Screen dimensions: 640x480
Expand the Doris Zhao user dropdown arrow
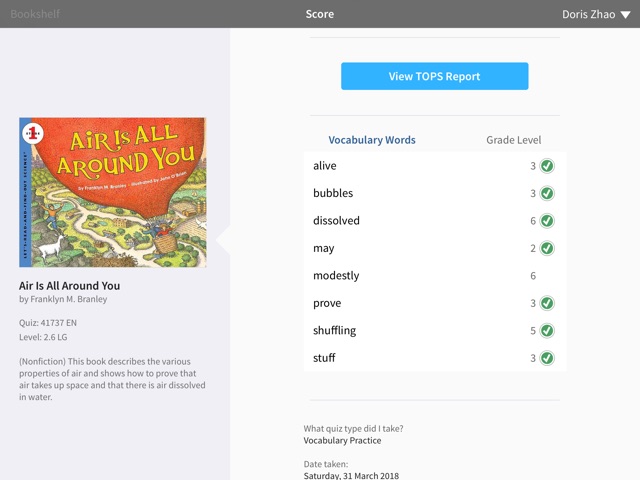(625, 15)
